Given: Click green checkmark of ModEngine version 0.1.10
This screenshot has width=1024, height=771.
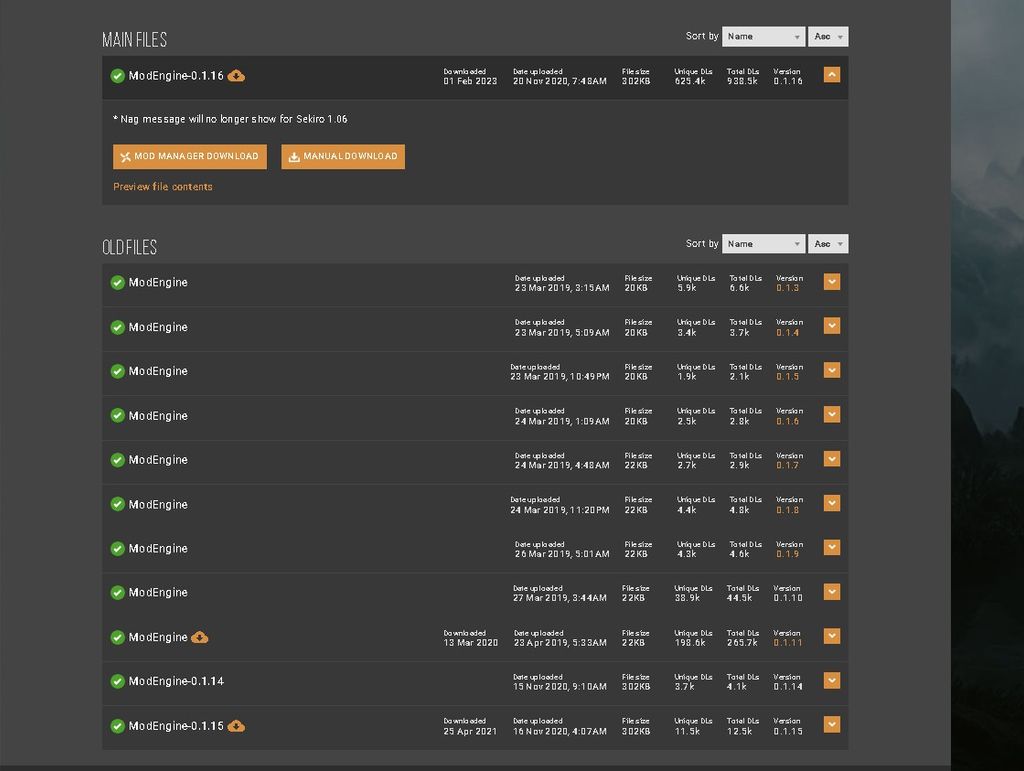Looking at the screenshot, I should tap(117, 593).
